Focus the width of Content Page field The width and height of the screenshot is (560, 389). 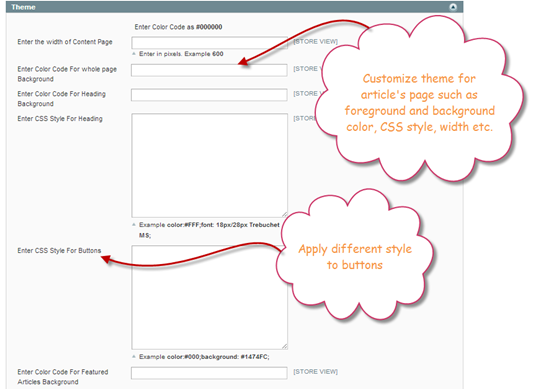click(x=209, y=43)
